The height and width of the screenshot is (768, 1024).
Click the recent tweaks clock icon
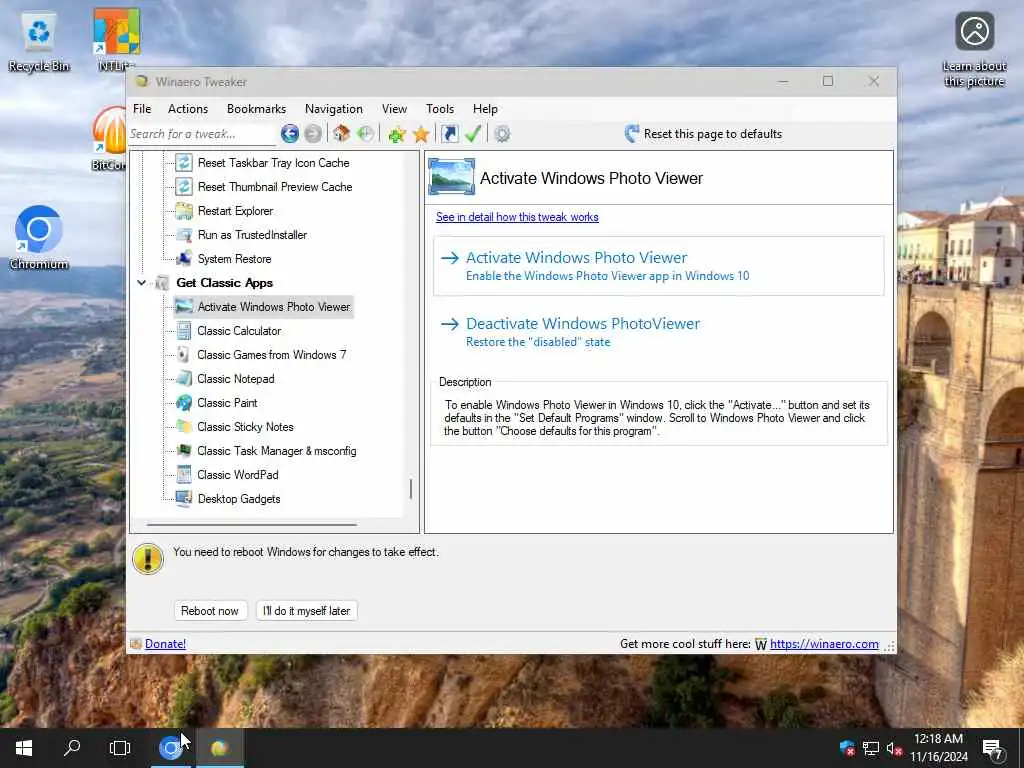(366, 134)
